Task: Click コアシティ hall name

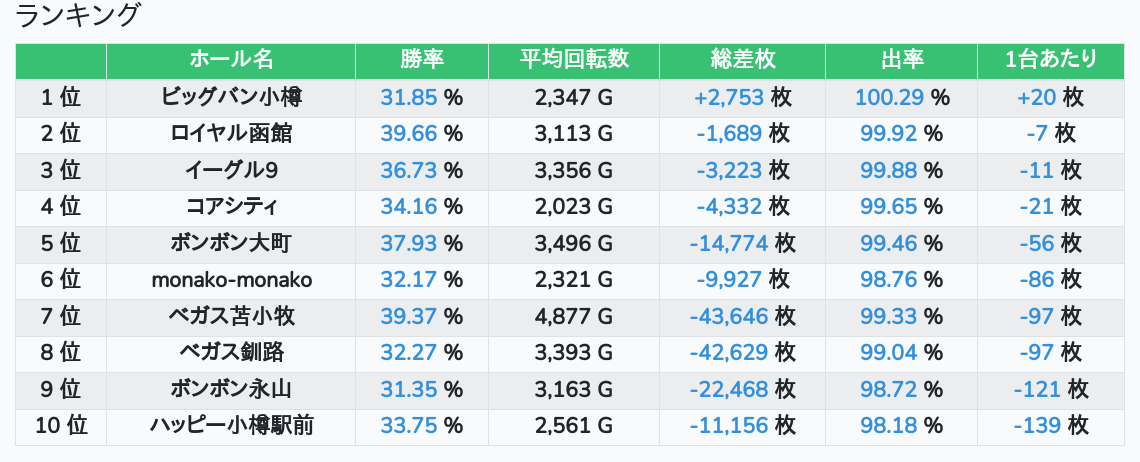Action: click(231, 207)
